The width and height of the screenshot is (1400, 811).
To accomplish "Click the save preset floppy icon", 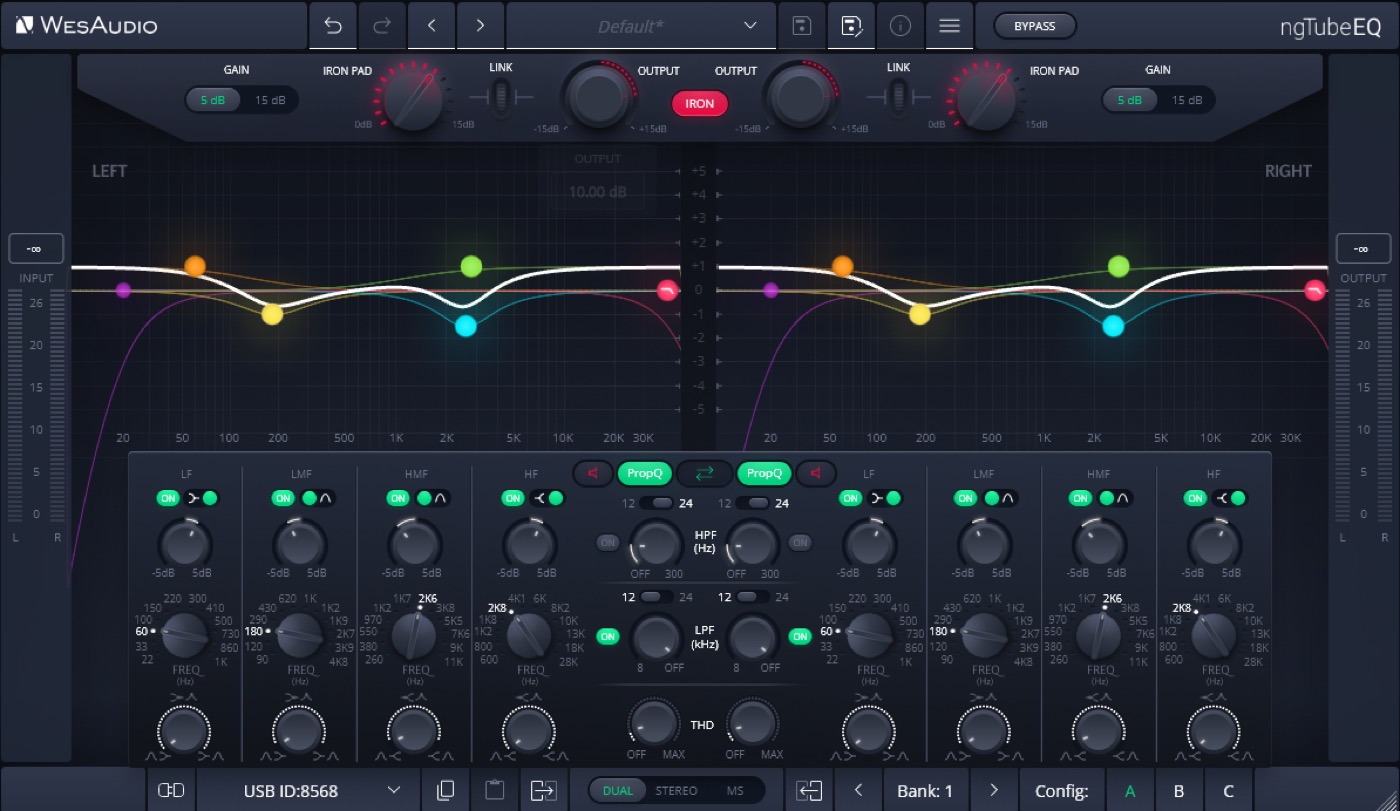I will tap(801, 26).
